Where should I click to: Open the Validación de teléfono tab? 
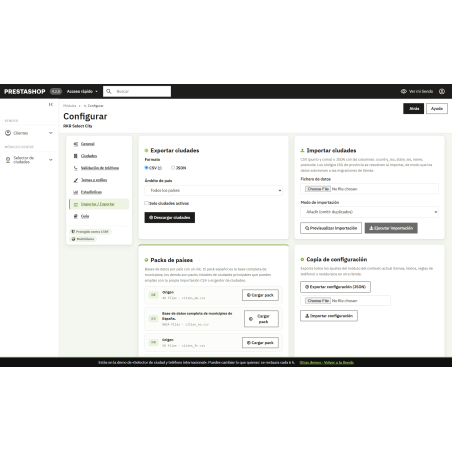tap(100, 168)
